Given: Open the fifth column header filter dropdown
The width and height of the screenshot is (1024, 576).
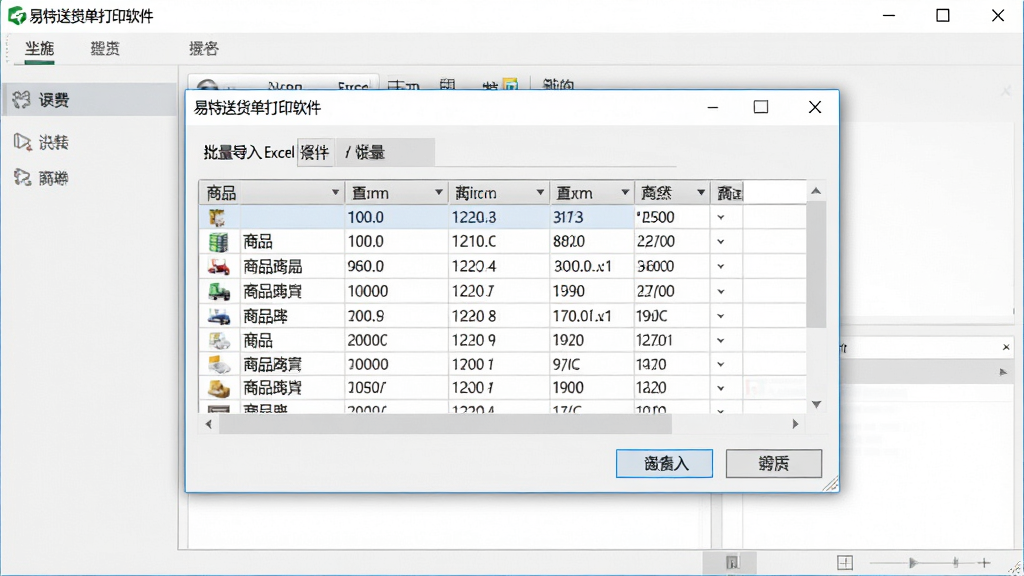Looking at the screenshot, I should point(701,193).
